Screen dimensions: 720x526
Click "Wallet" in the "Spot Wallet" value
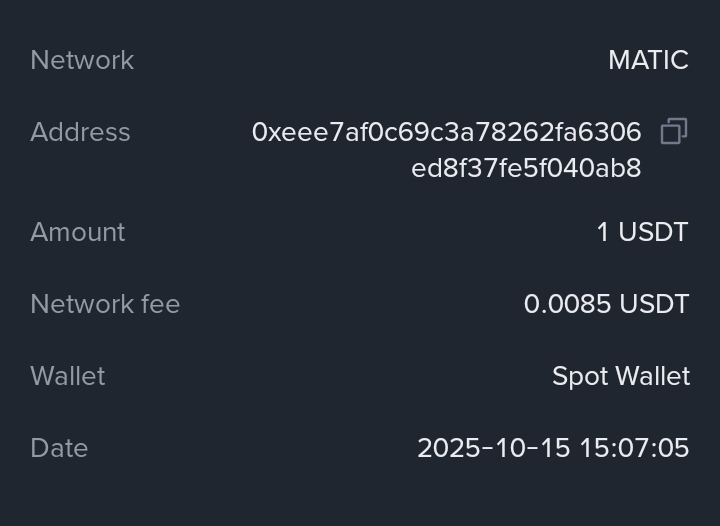tap(651, 376)
